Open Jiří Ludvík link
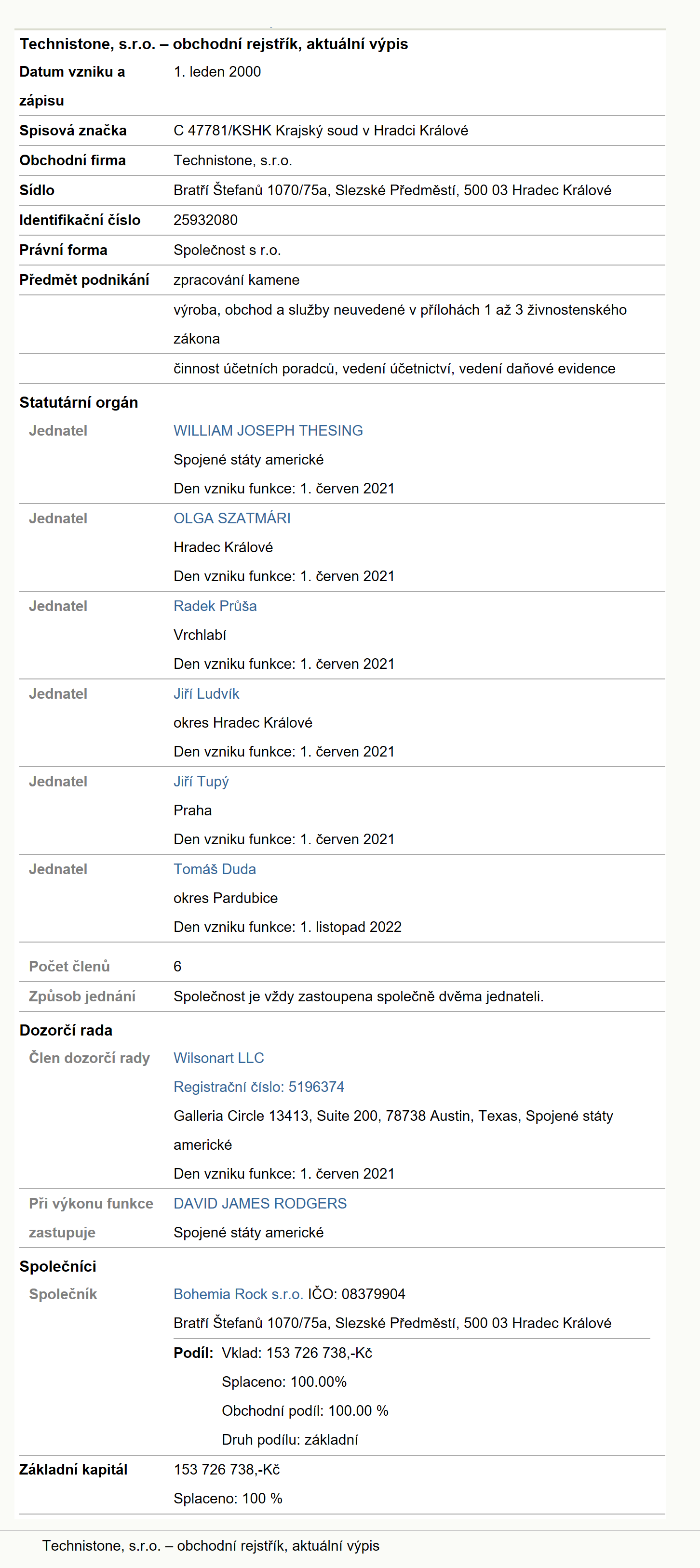Viewport: 700px width, 1568px height. 206,693
